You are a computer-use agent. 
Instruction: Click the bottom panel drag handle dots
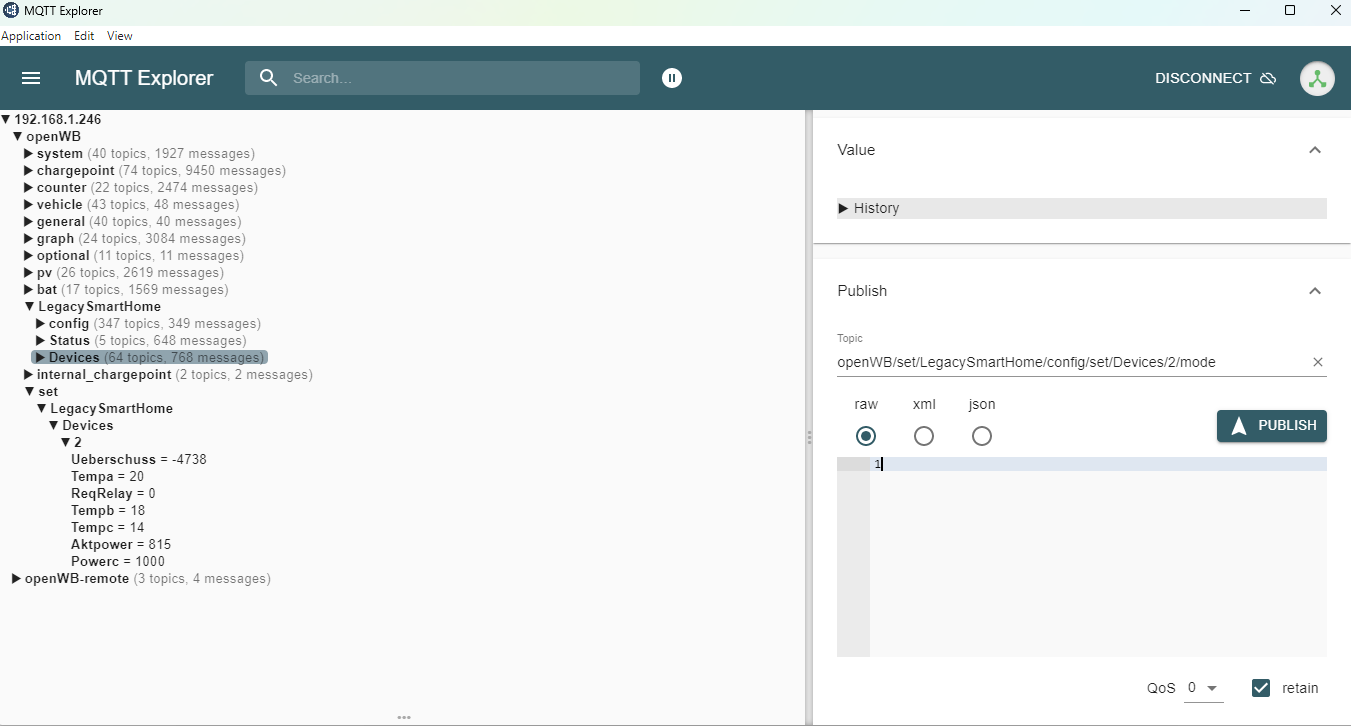pos(404,717)
